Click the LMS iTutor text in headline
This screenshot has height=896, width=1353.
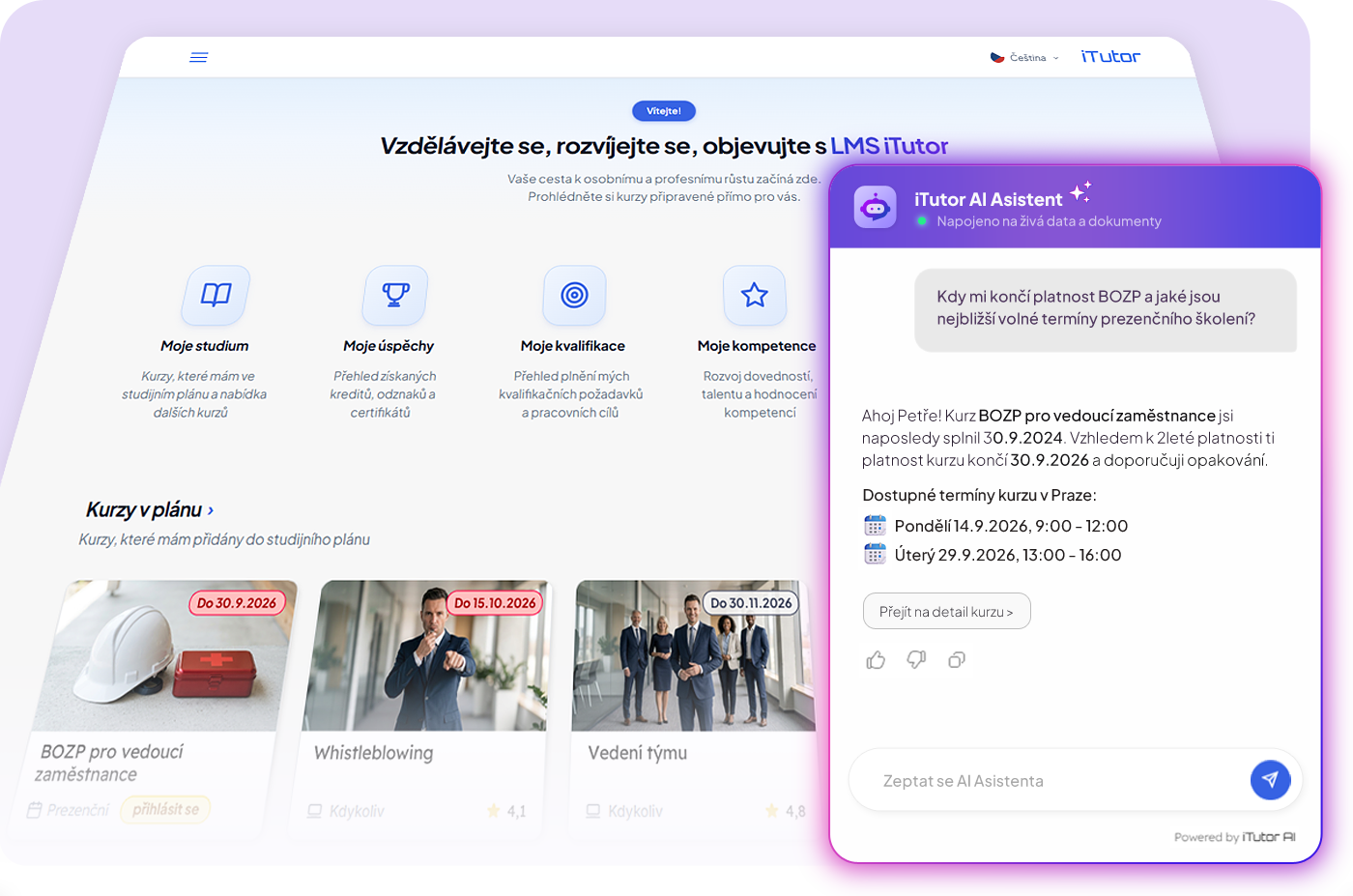coord(889,146)
